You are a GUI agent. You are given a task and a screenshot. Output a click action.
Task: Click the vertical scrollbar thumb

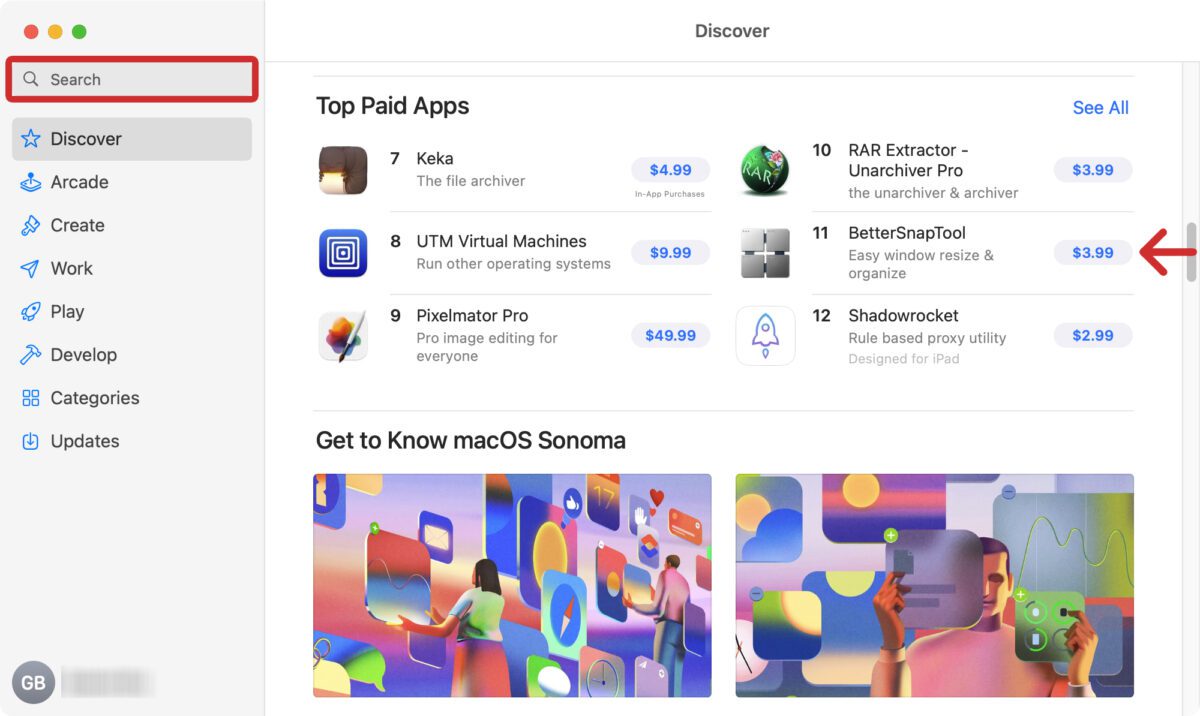[1191, 252]
